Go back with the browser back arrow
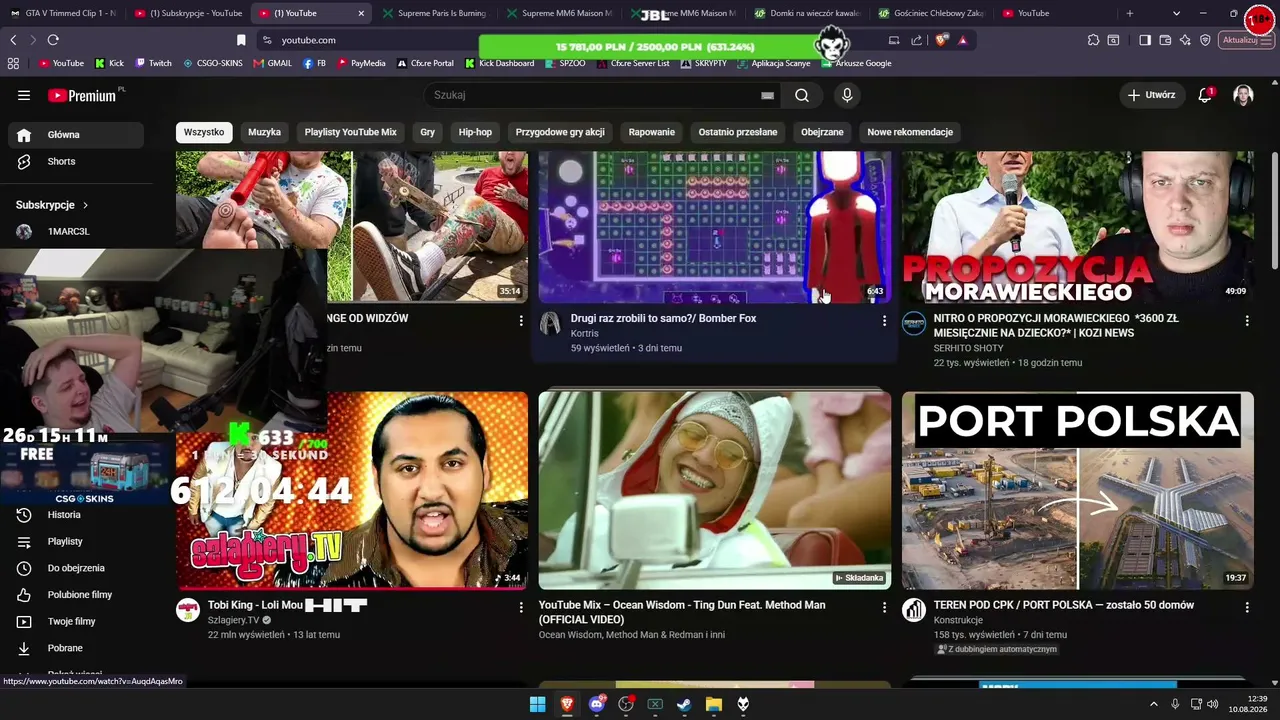This screenshot has height=720, width=1280. pyautogui.click(x=13, y=40)
